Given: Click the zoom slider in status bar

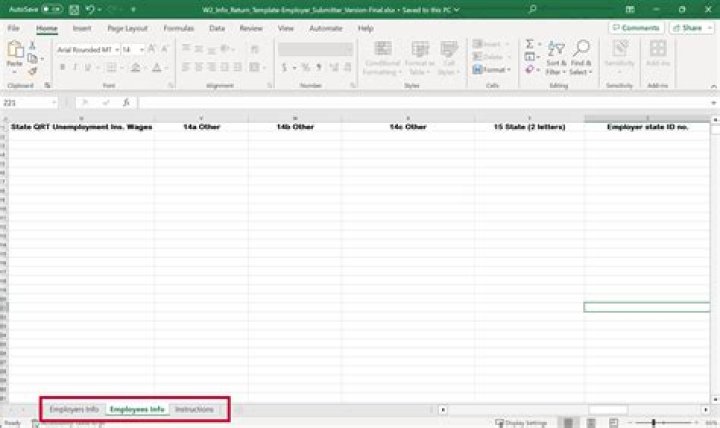Looking at the screenshot, I should tap(661, 422).
